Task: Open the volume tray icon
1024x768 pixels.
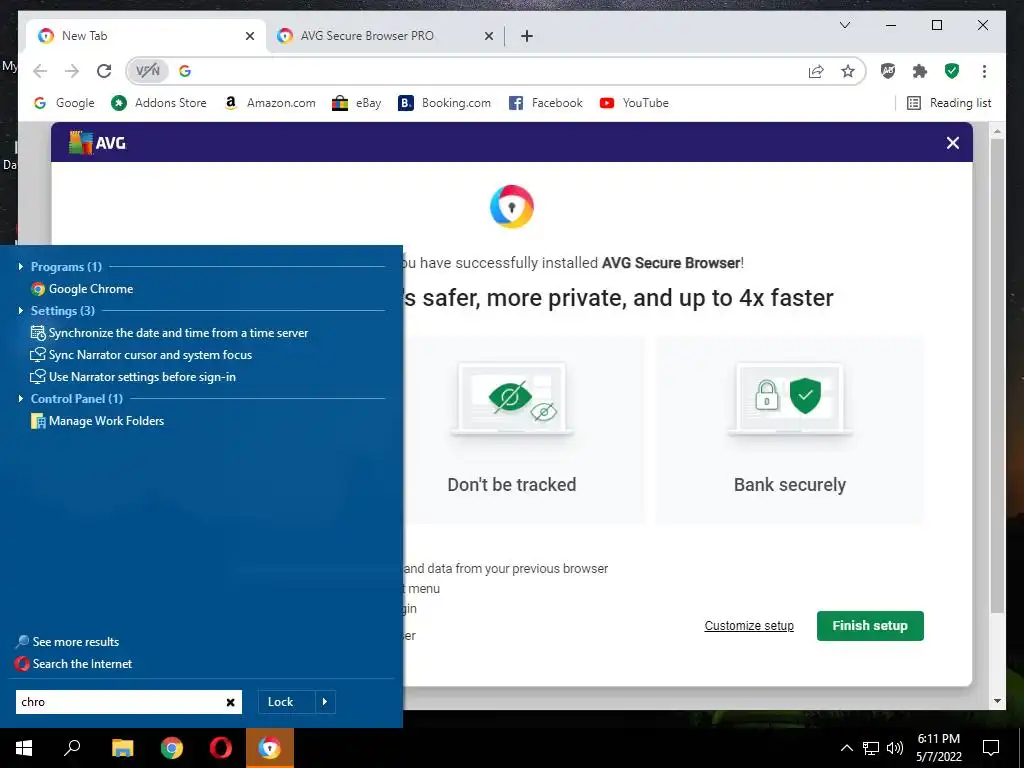Action: [x=895, y=748]
